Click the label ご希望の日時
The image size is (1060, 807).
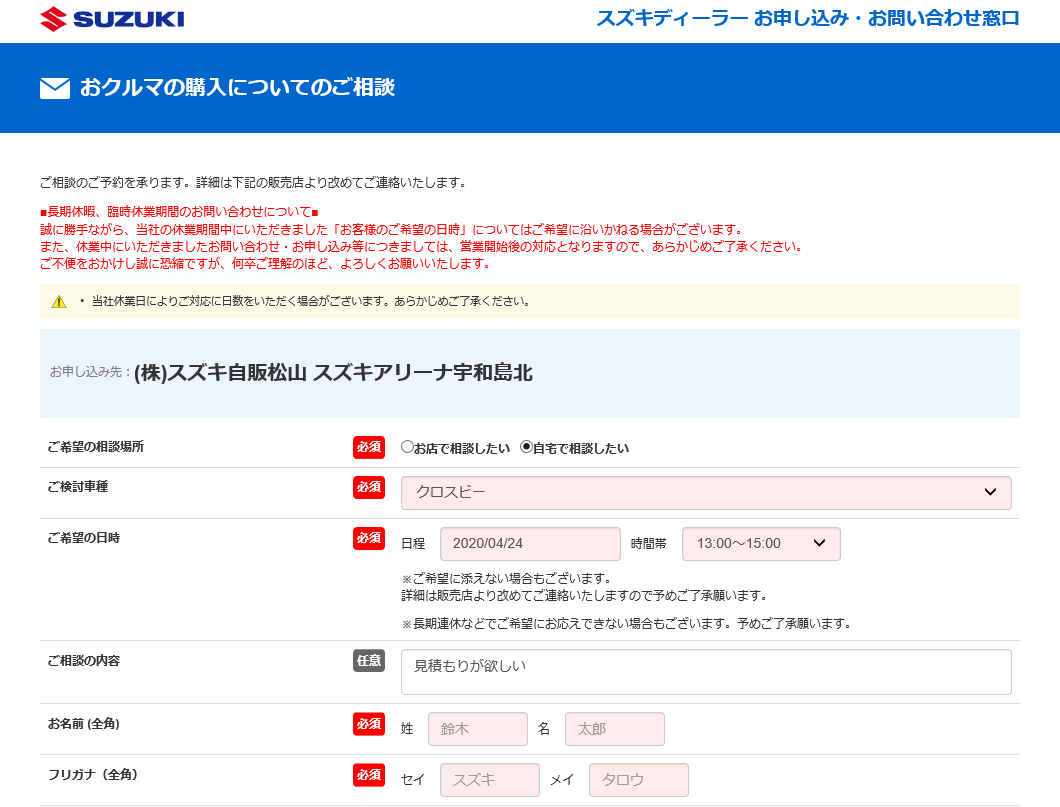(x=84, y=538)
